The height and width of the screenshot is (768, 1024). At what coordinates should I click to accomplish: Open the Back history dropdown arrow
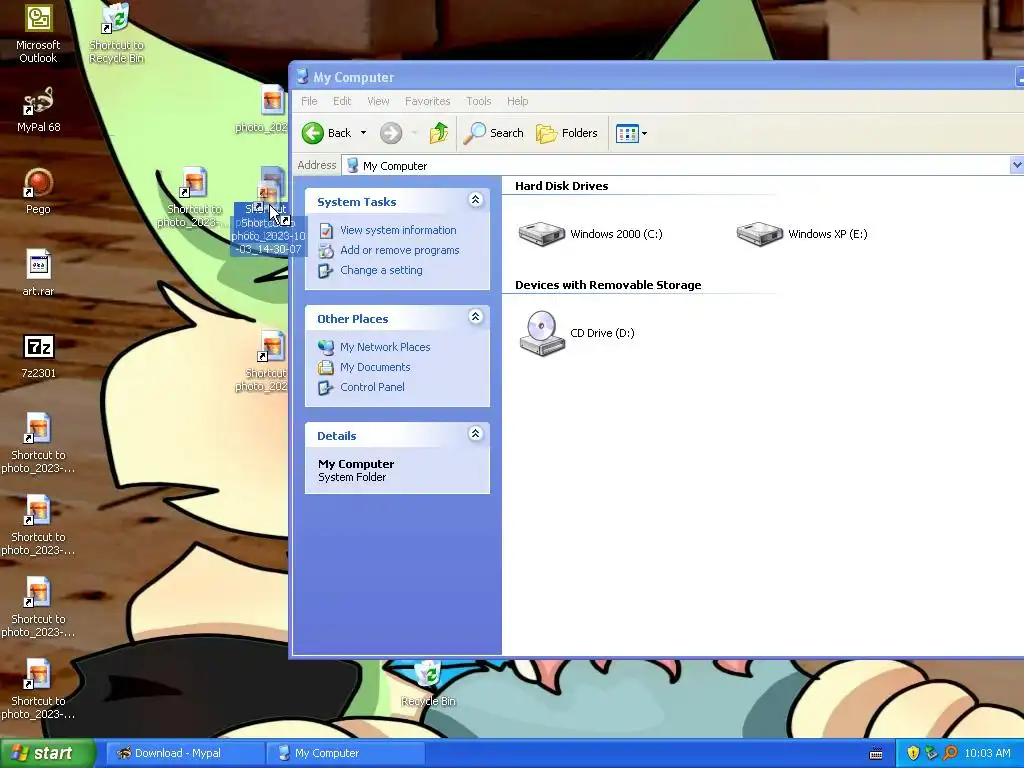(364, 133)
